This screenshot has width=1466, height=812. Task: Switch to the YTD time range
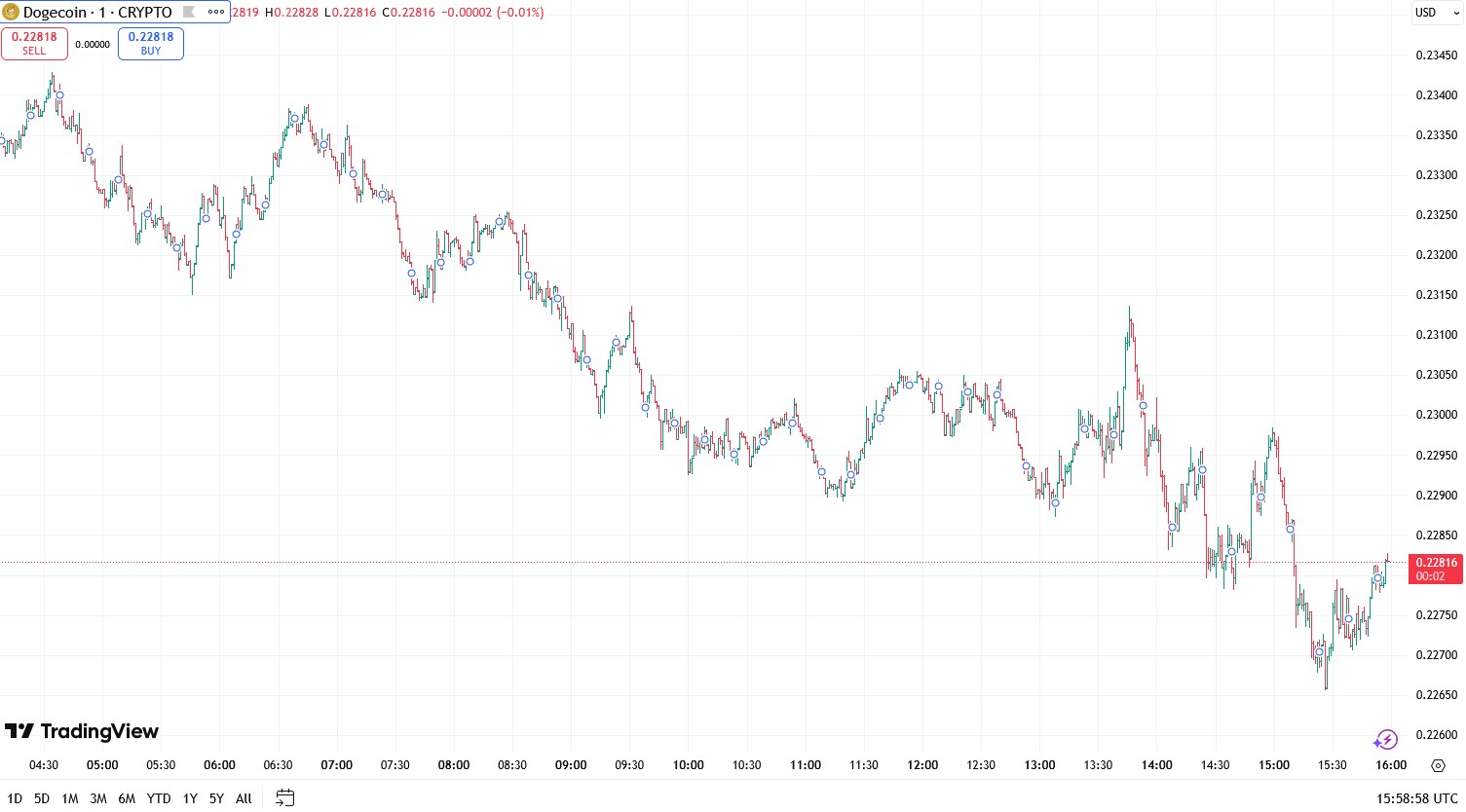click(x=159, y=798)
